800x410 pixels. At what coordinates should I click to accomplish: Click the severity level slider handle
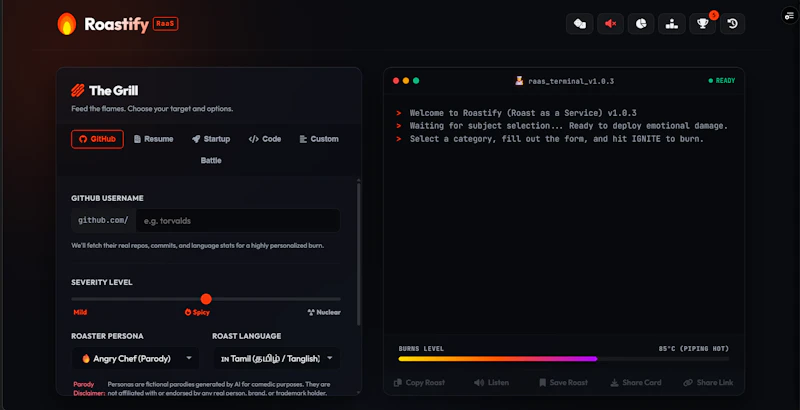[206, 299]
